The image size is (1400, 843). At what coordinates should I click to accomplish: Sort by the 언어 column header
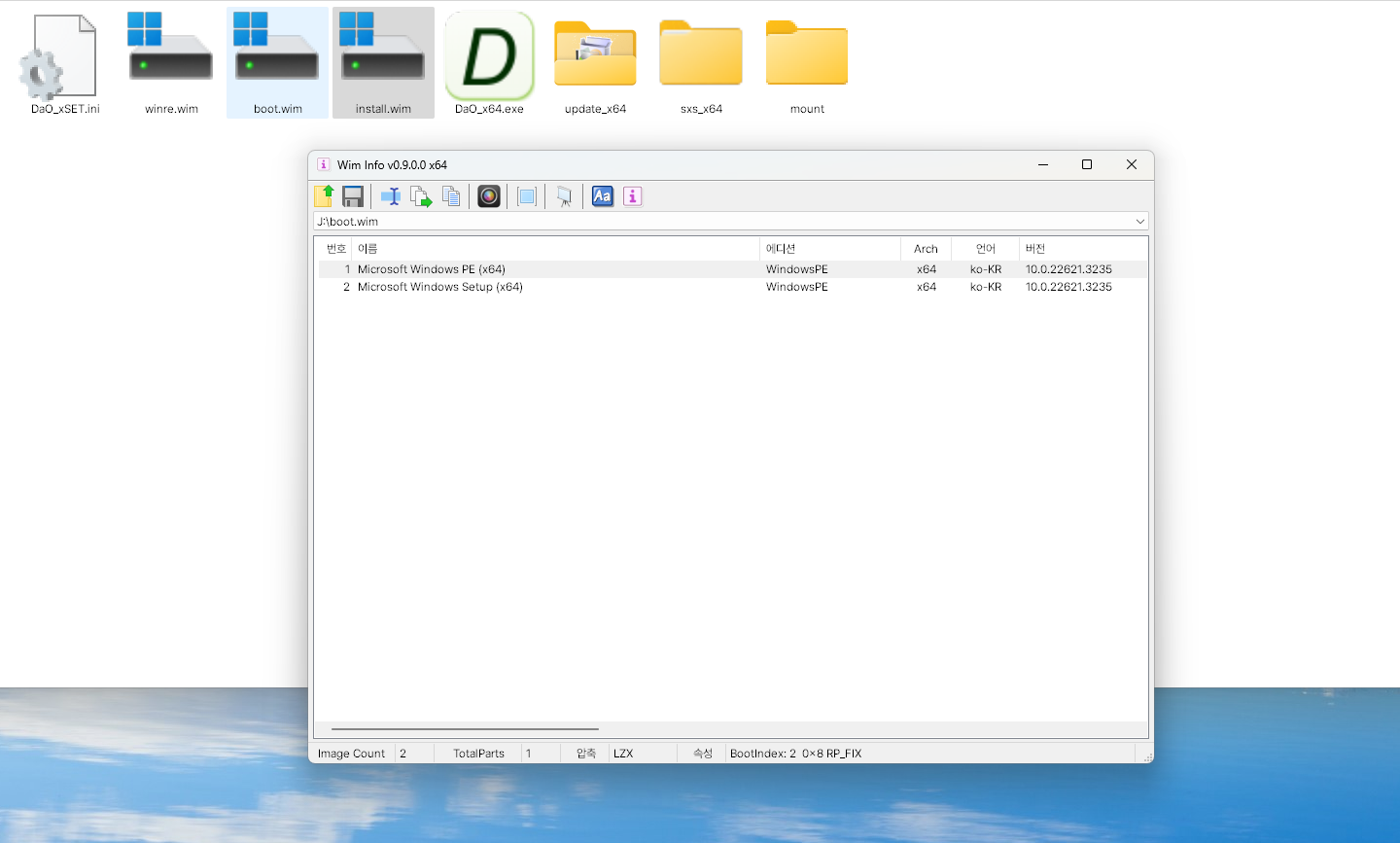(x=985, y=249)
